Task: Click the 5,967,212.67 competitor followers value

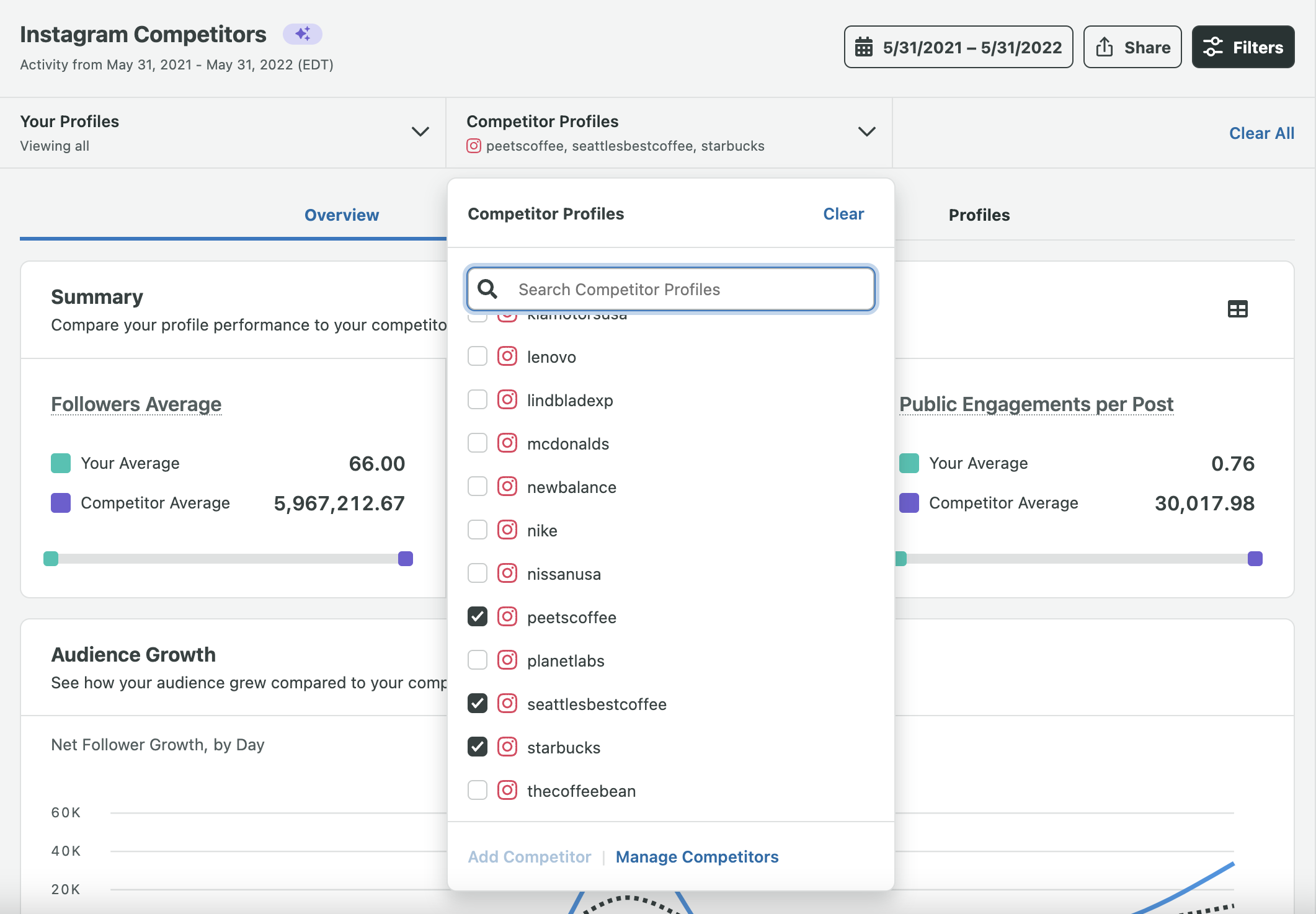Action: pos(339,503)
